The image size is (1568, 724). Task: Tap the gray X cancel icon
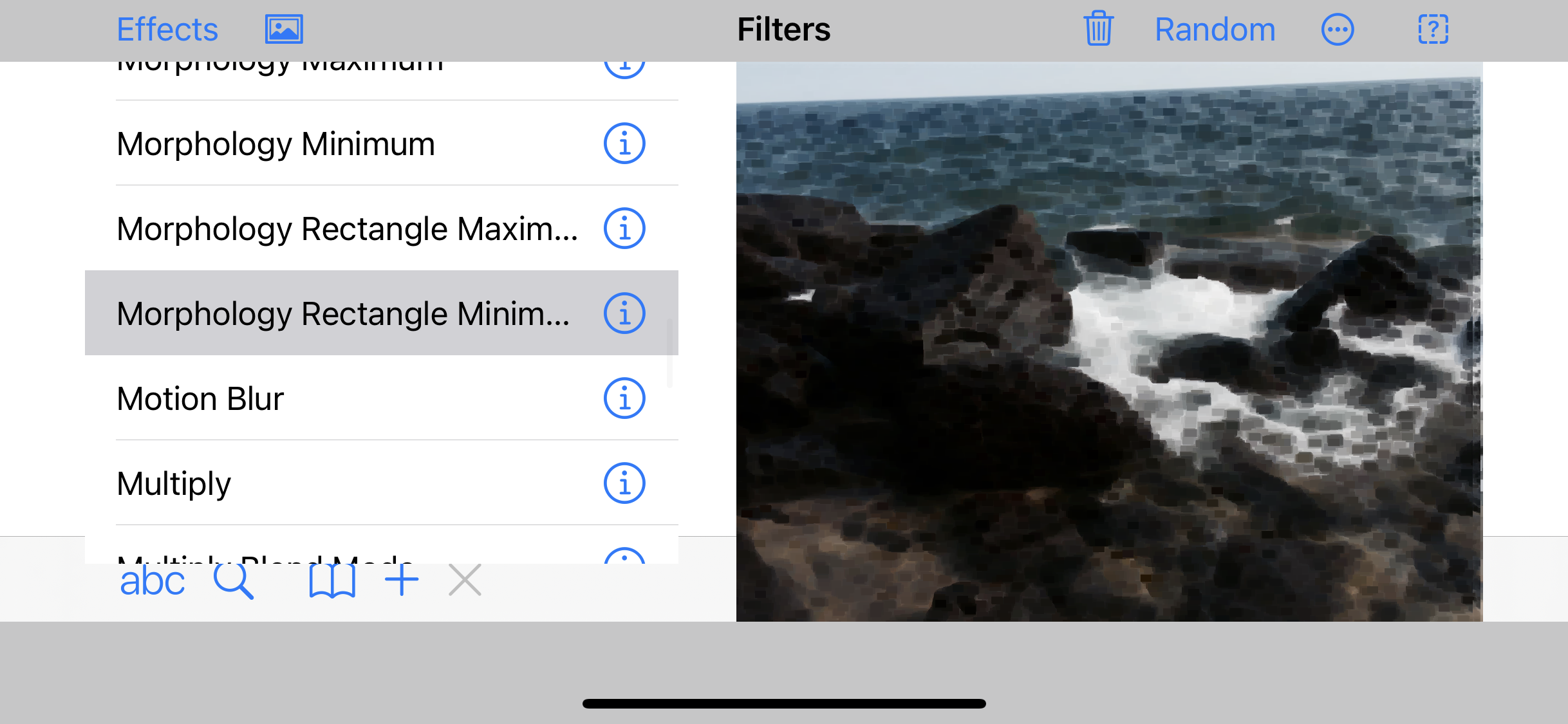(465, 580)
